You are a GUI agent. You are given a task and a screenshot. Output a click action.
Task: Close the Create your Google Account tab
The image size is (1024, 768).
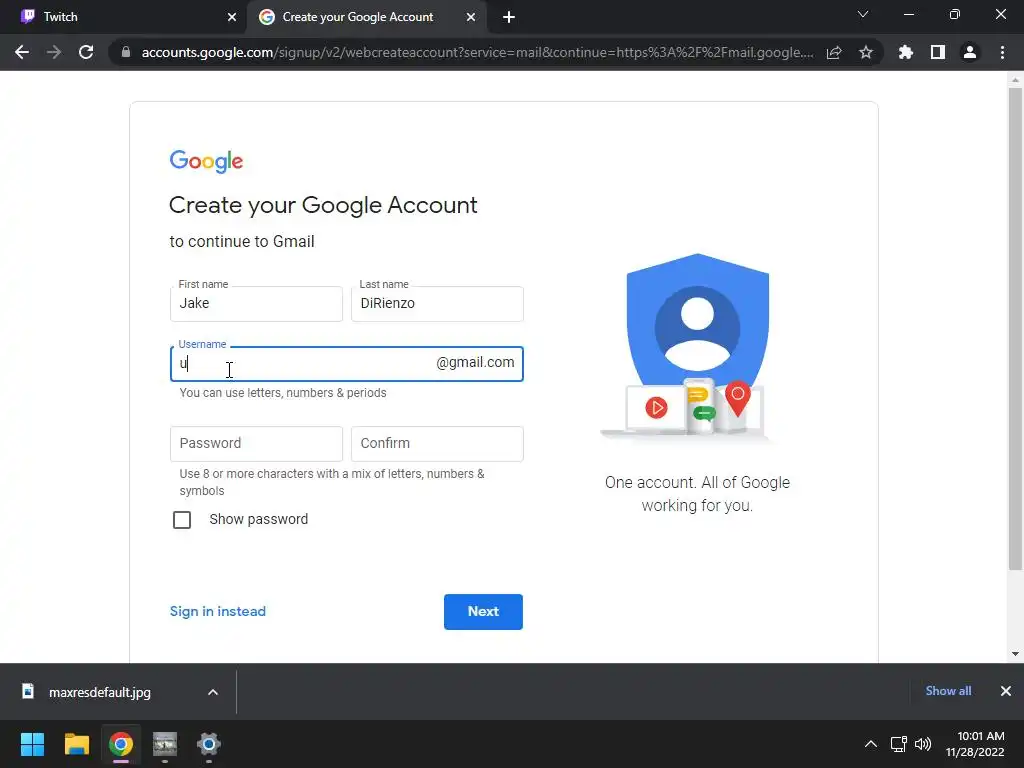point(471,18)
